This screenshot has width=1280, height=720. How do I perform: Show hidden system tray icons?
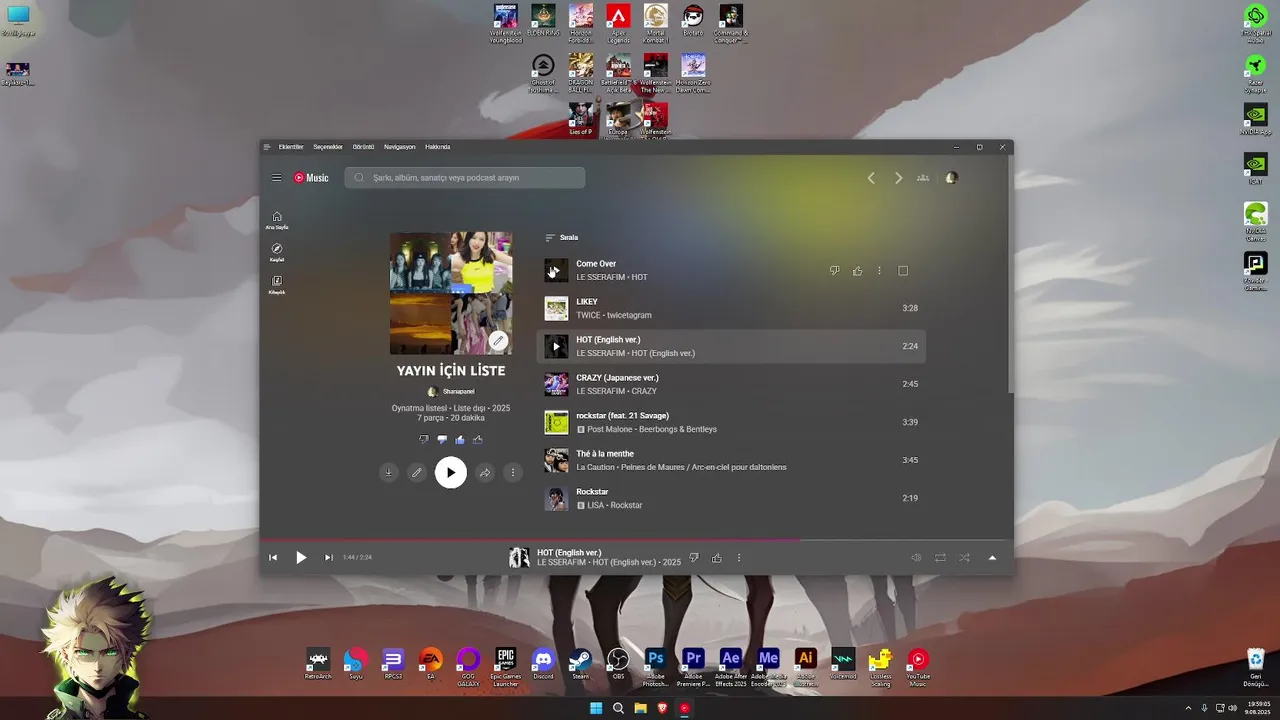(1188, 708)
